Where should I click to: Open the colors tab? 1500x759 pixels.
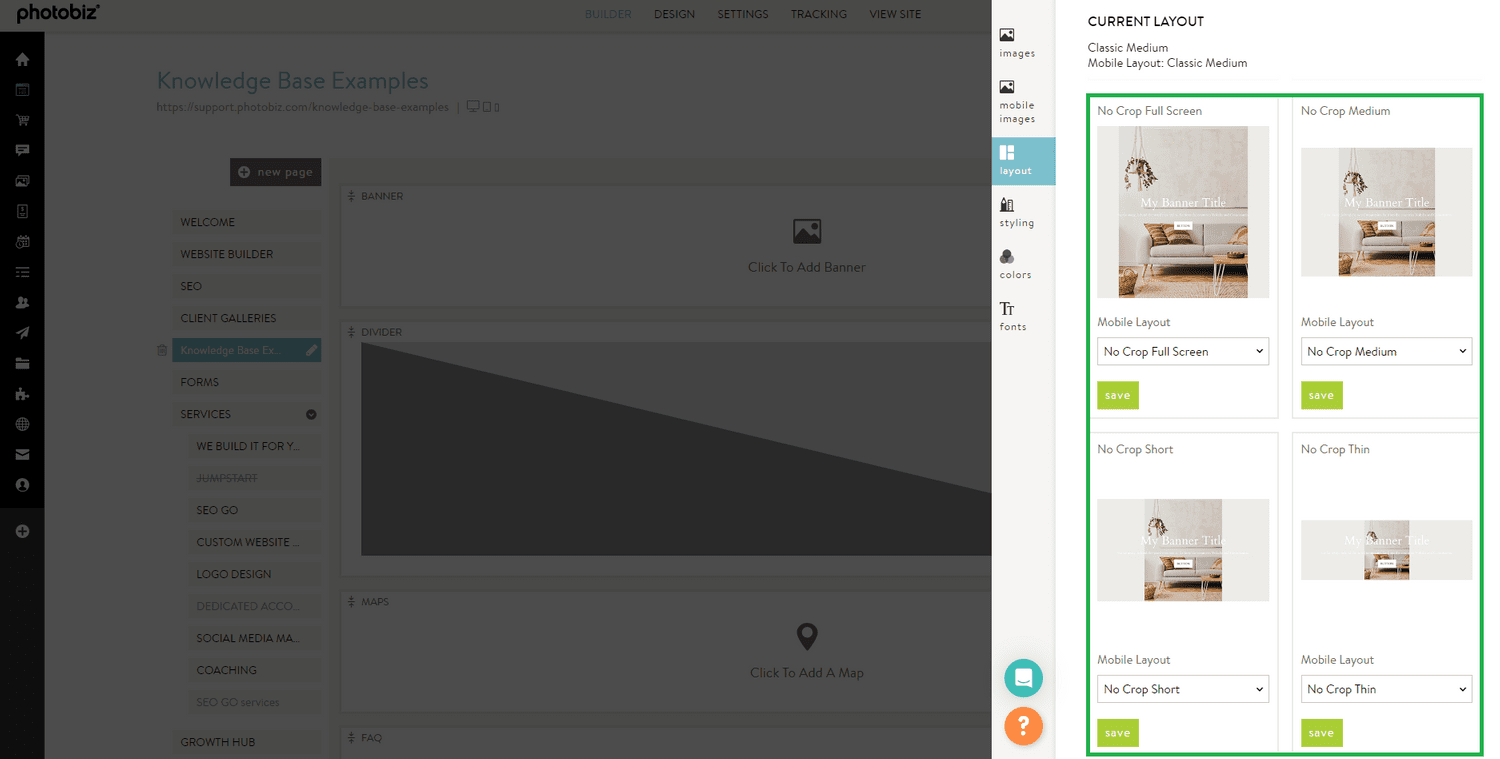pyautogui.click(x=1014, y=264)
